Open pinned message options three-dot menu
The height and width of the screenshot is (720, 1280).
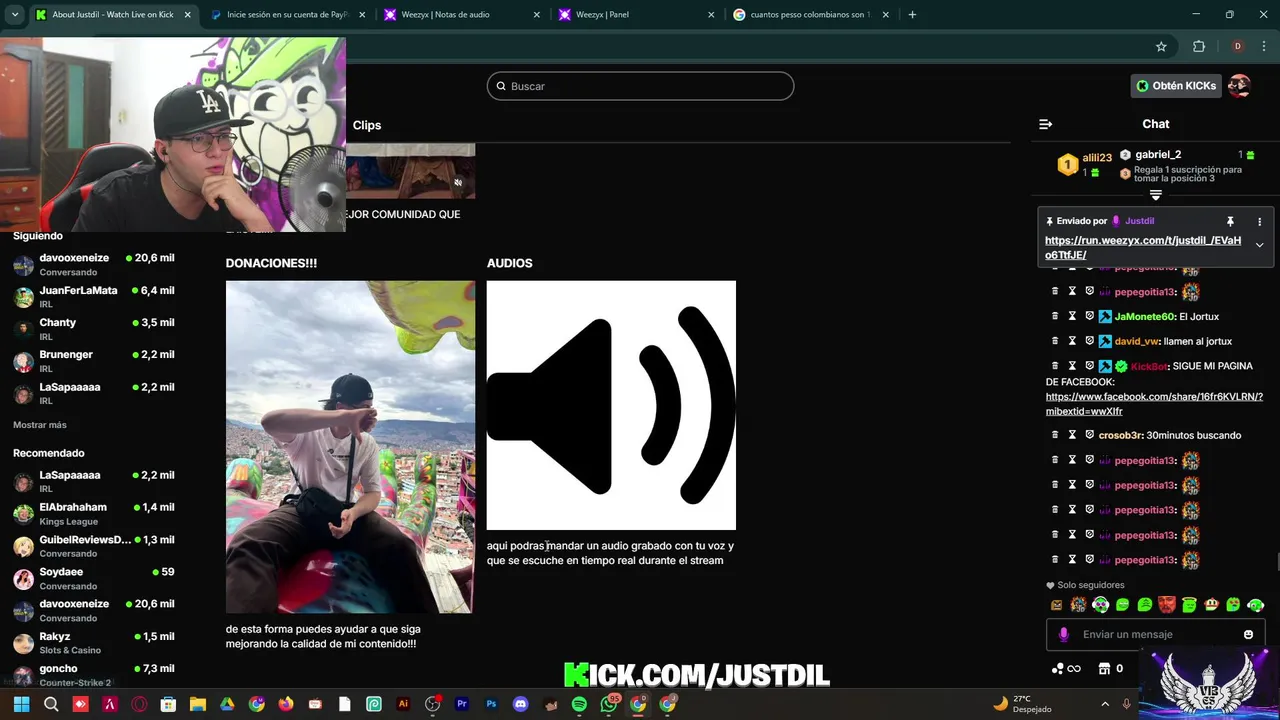tap(1259, 221)
